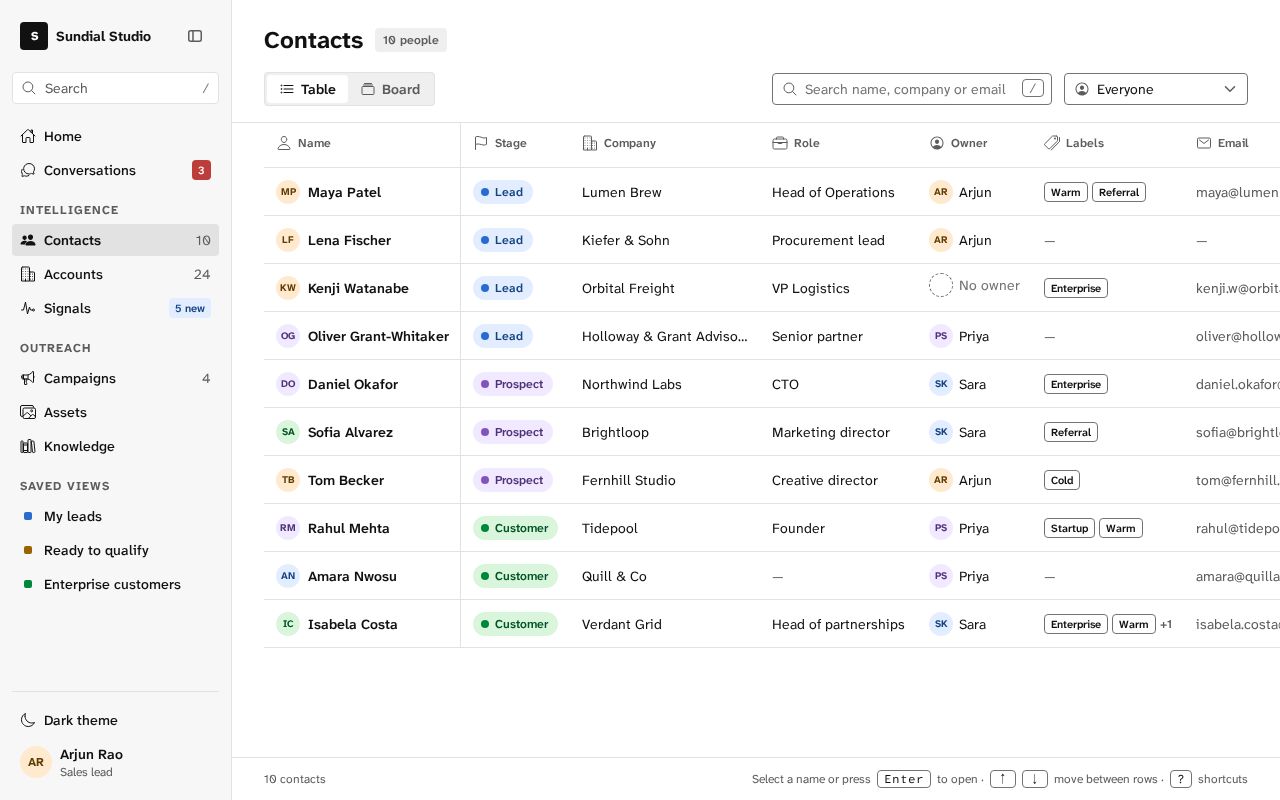Open Campaigns in the sidebar
Image resolution: width=1280 pixels, height=800 pixels.
(x=115, y=378)
